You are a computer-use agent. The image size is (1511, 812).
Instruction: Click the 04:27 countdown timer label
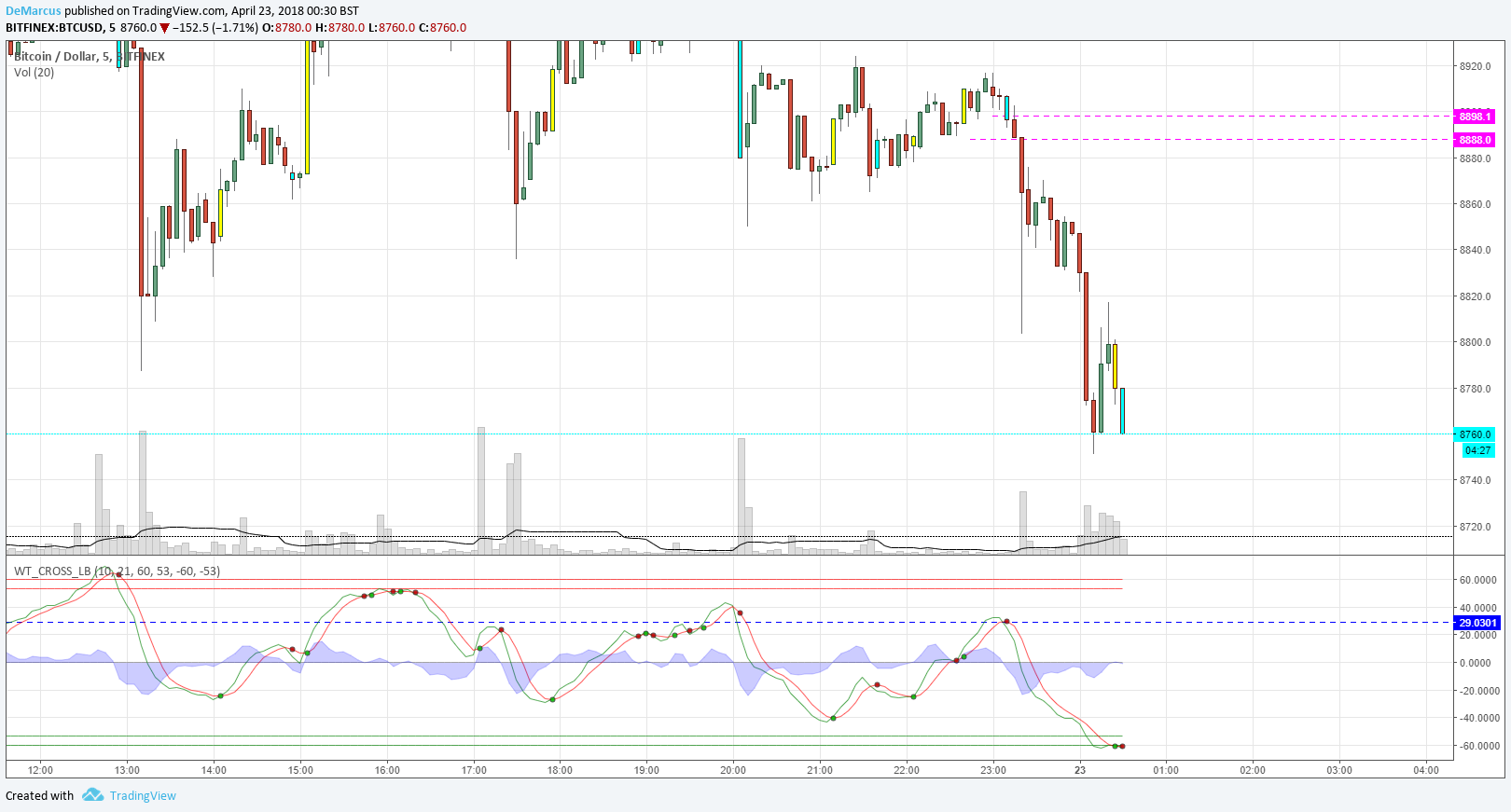point(1477,450)
